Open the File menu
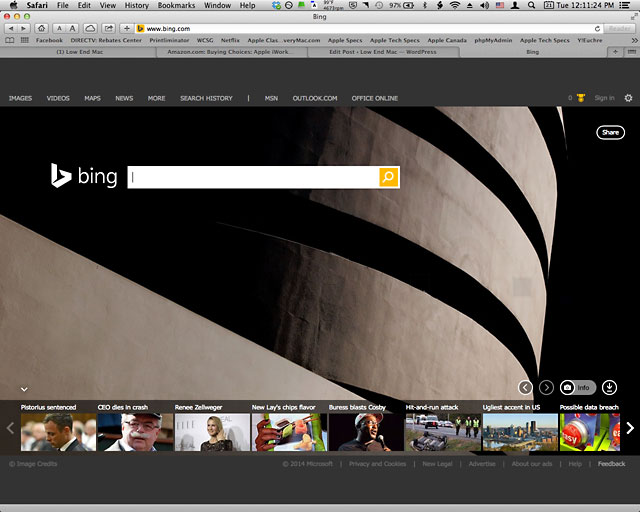The width and height of the screenshot is (640, 512). click(x=62, y=5)
